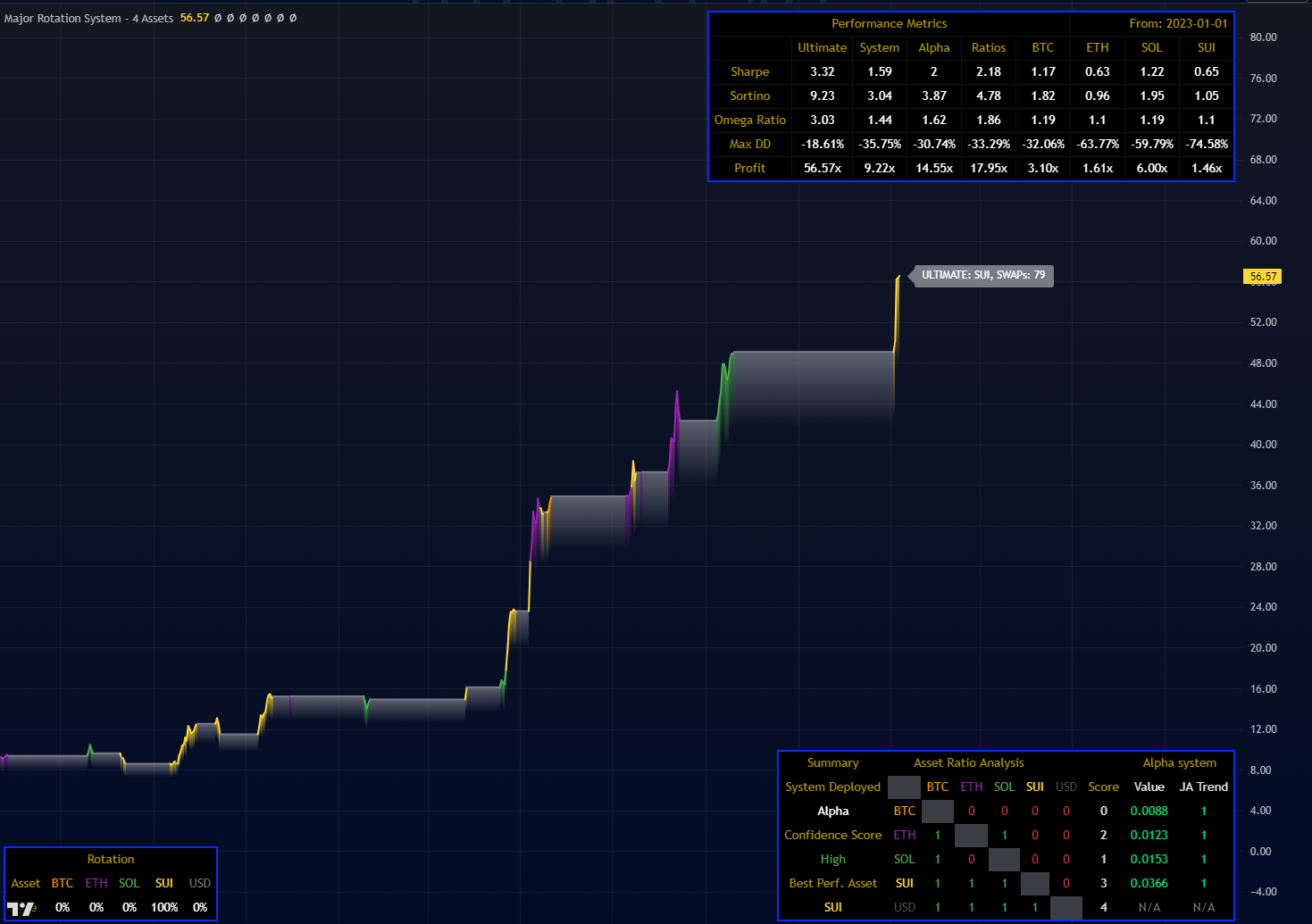Click the TradingView logo watermark

click(x=20, y=907)
